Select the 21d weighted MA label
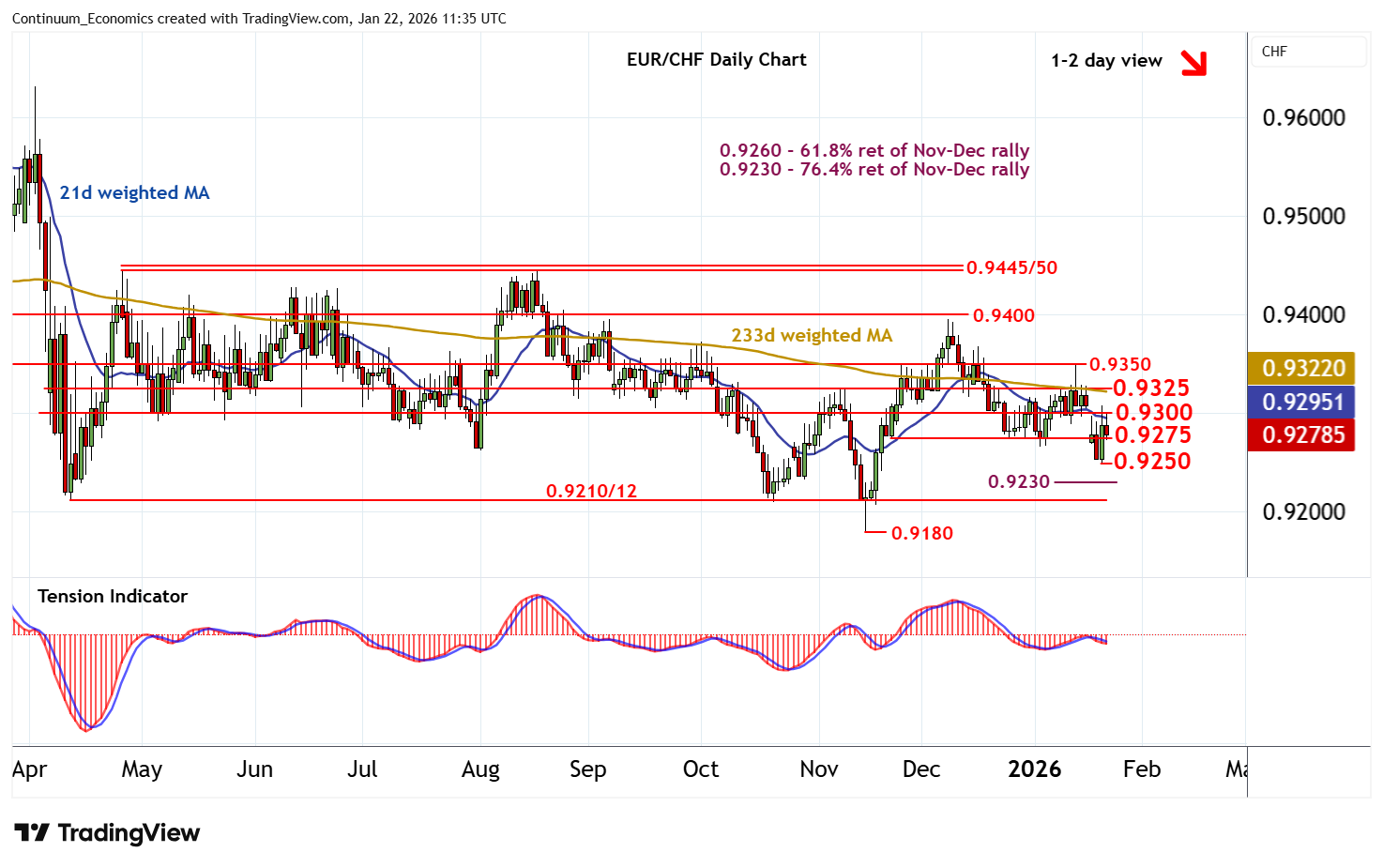 click(134, 192)
